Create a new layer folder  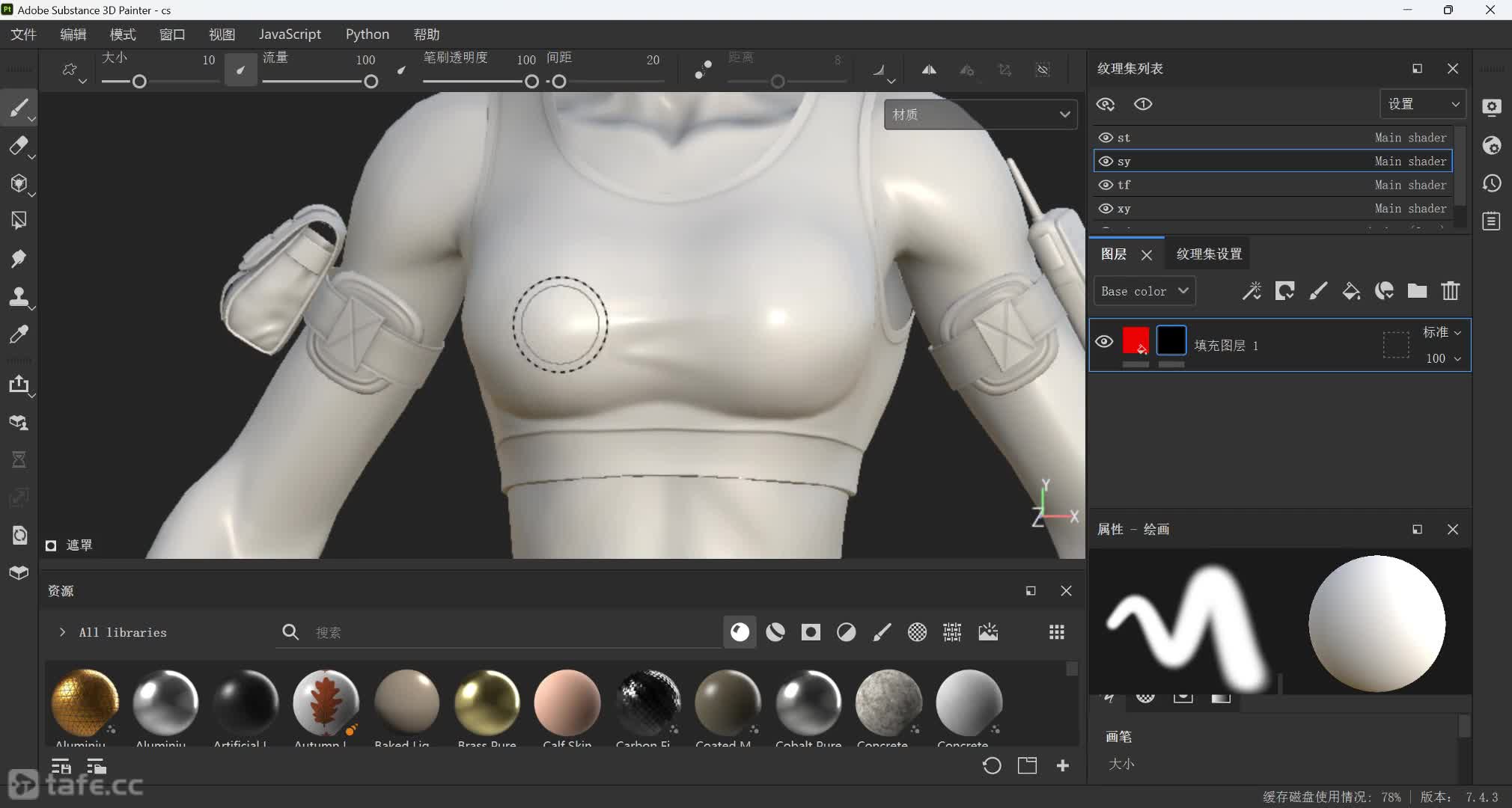pyautogui.click(x=1417, y=291)
